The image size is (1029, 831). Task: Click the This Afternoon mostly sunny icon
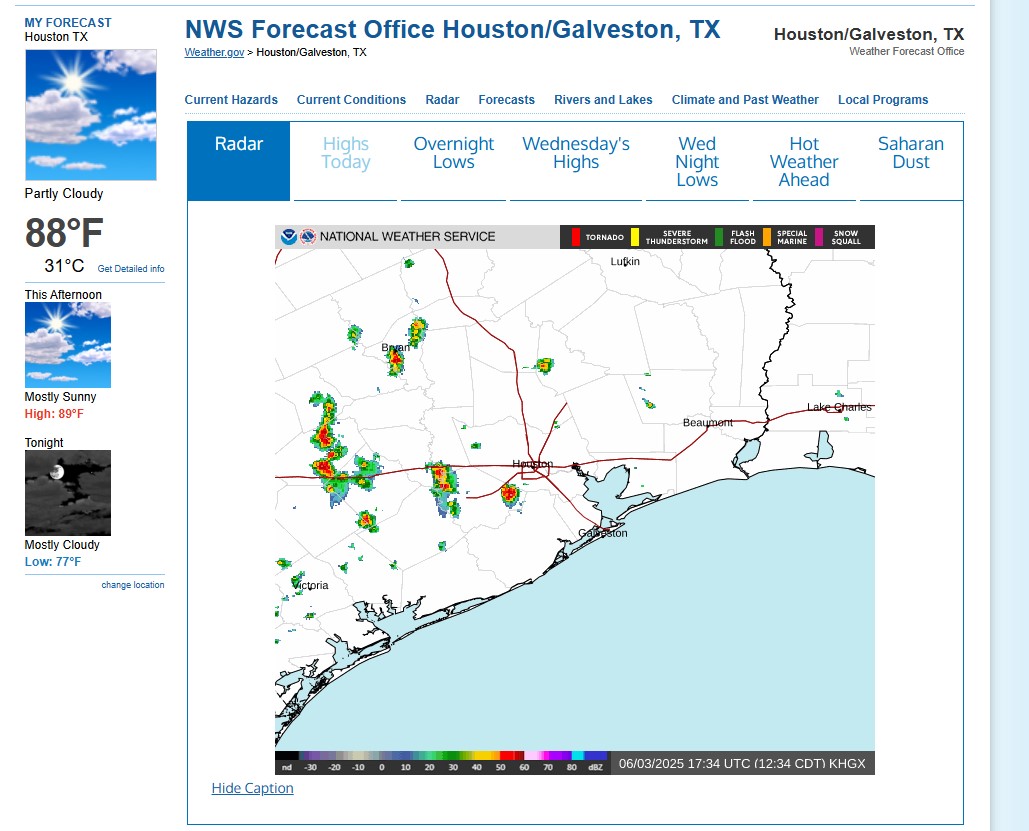click(68, 345)
